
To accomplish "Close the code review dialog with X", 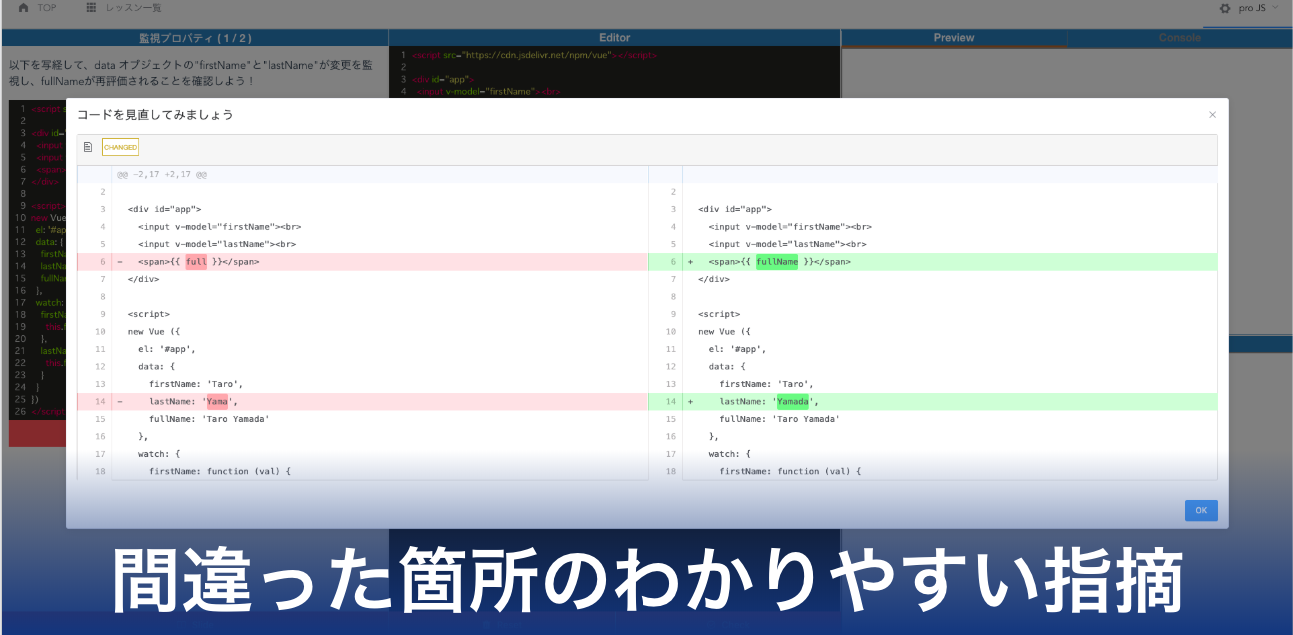I will 1212,115.
